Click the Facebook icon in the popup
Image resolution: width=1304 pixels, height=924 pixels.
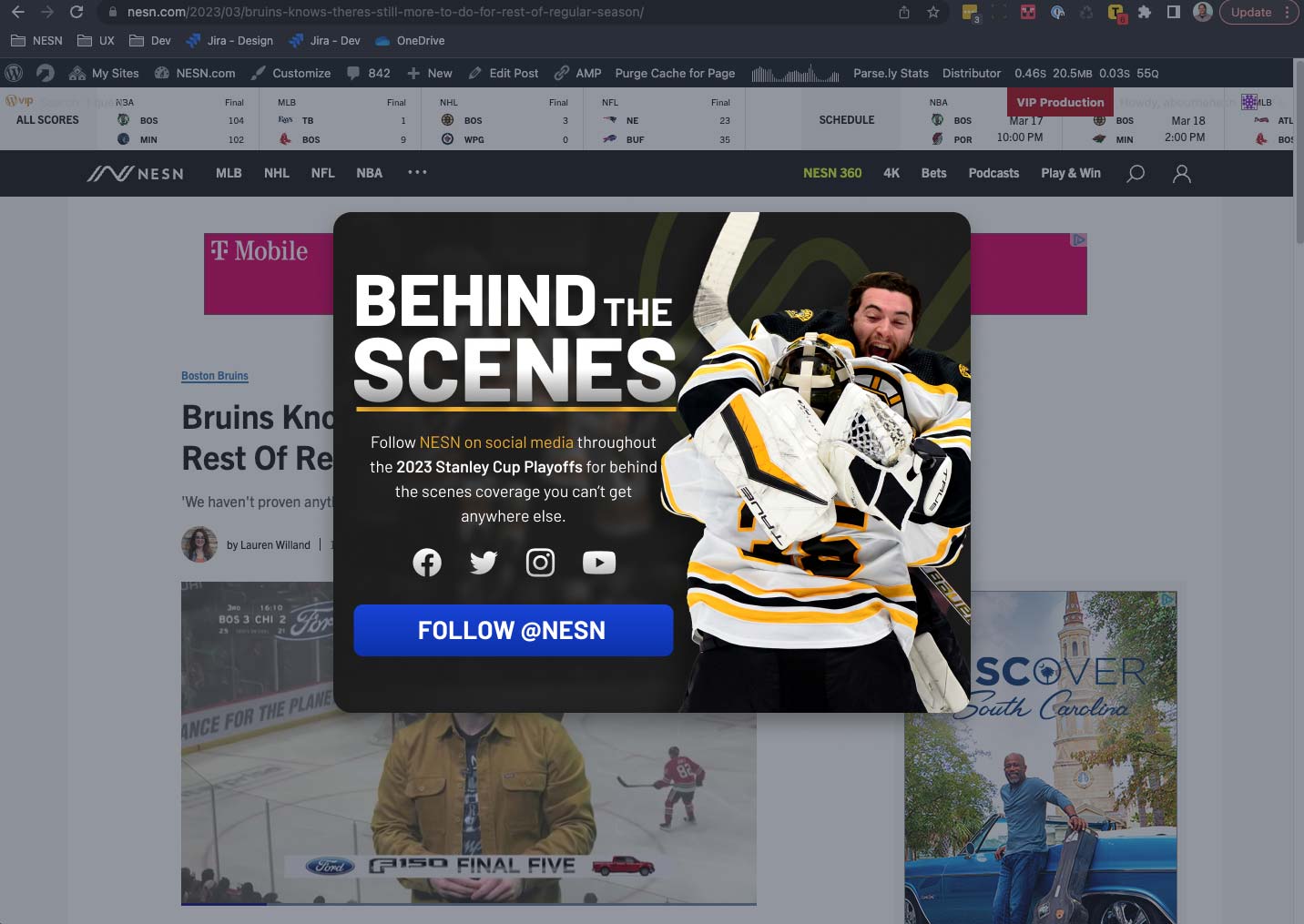click(x=427, y=563)
